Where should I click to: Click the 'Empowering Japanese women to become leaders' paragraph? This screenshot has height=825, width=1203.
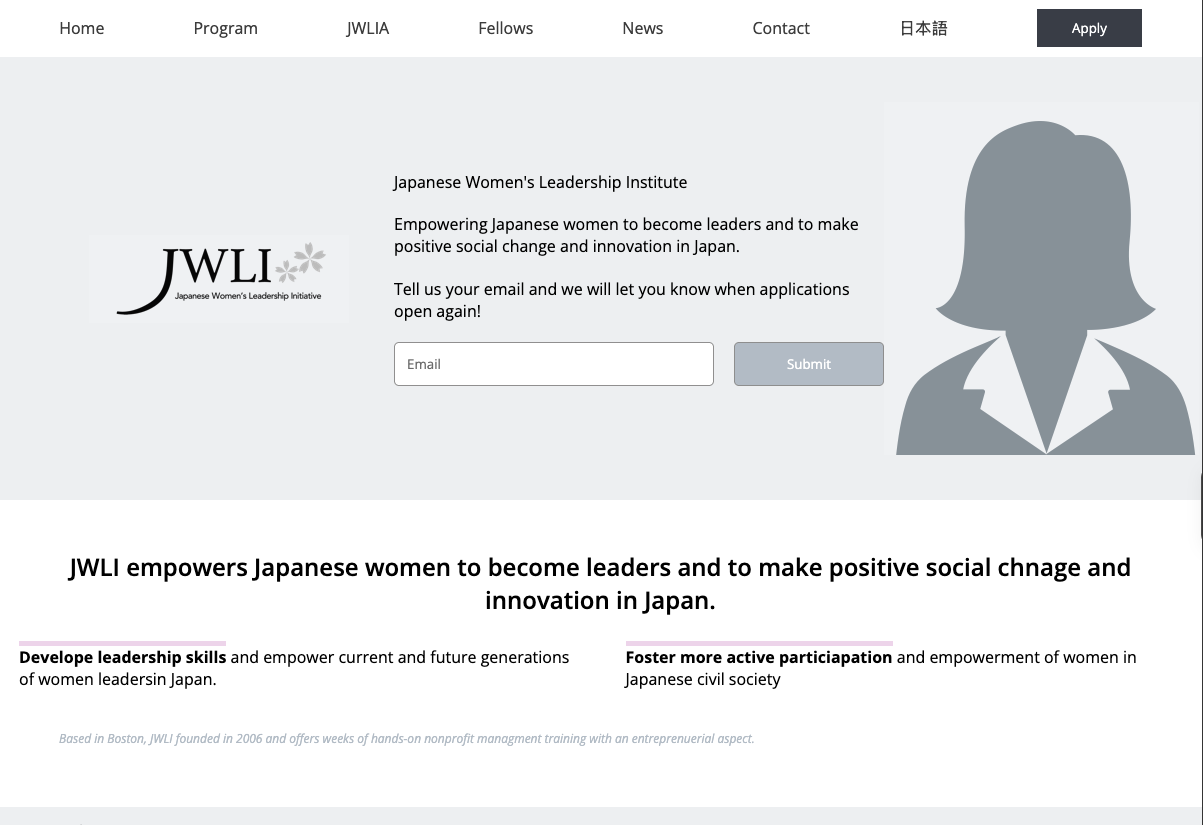pos(626,235)
